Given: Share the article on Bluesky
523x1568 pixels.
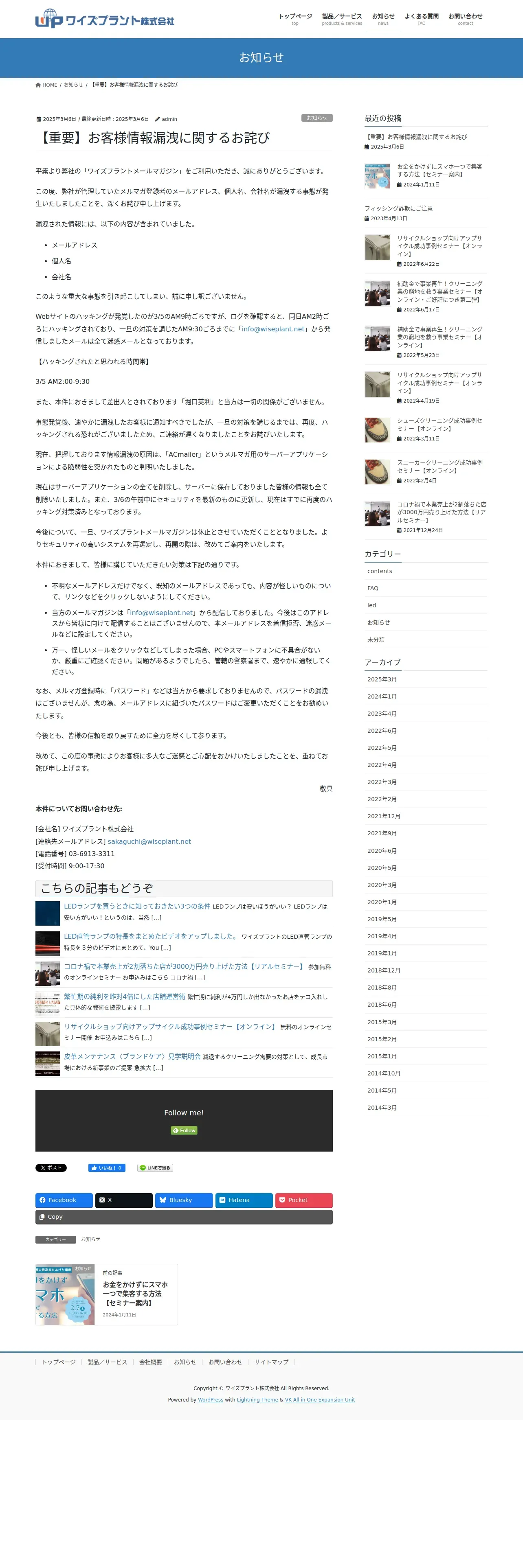Looking at the screenshot, I should [x=184, y=1200].
